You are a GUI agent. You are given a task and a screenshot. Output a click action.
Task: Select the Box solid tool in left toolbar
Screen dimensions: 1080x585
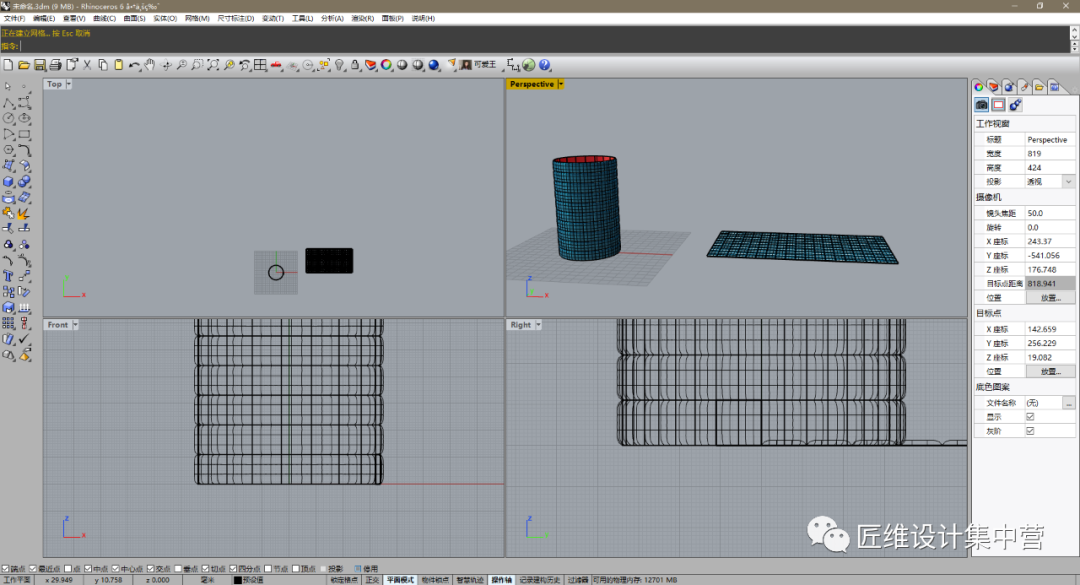pos(8,182)
